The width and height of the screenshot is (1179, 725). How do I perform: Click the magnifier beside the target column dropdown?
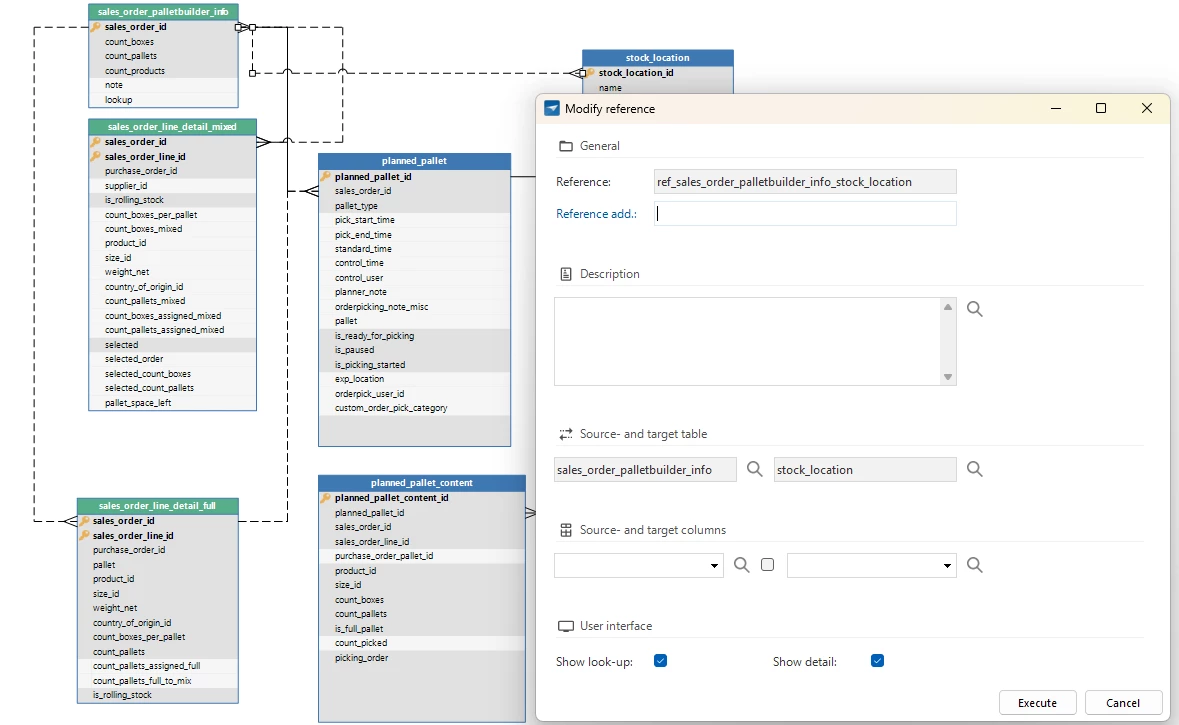click(974, 565)
